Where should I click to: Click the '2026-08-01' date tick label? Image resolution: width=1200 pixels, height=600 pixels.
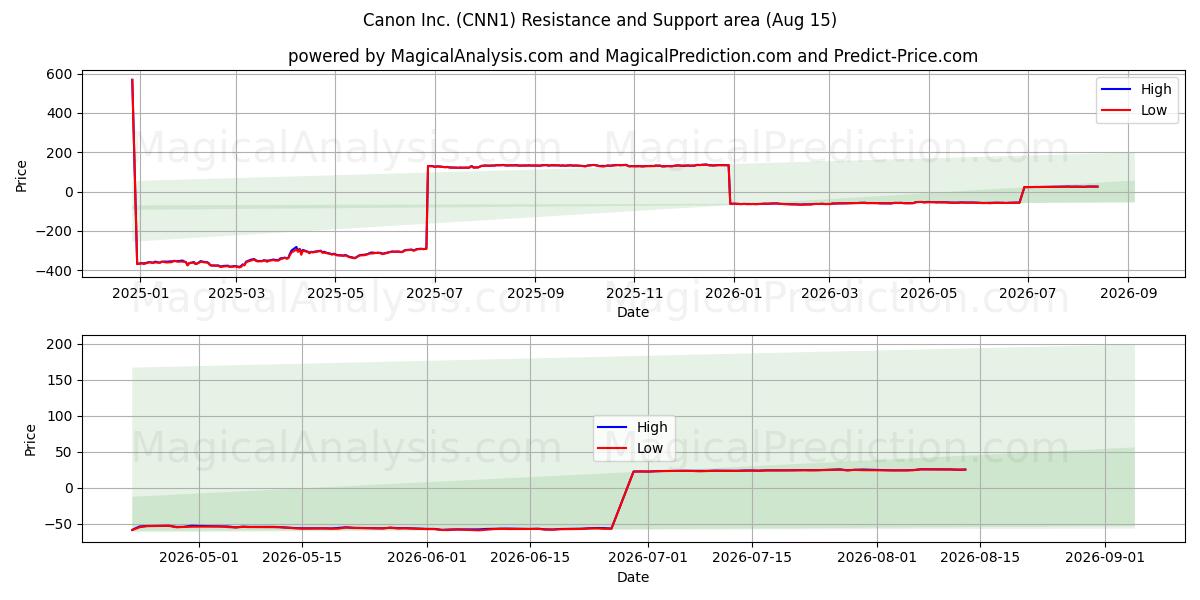tap(877, 558)
